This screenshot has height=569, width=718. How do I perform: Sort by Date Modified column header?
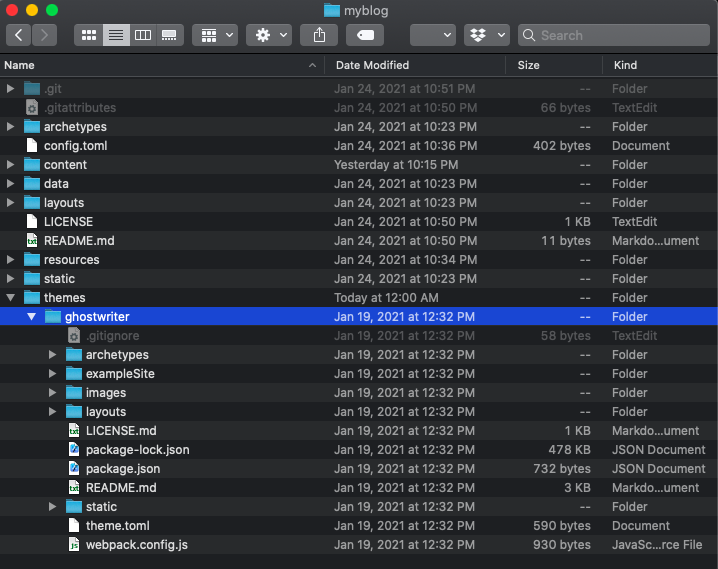tap(415, 65)
